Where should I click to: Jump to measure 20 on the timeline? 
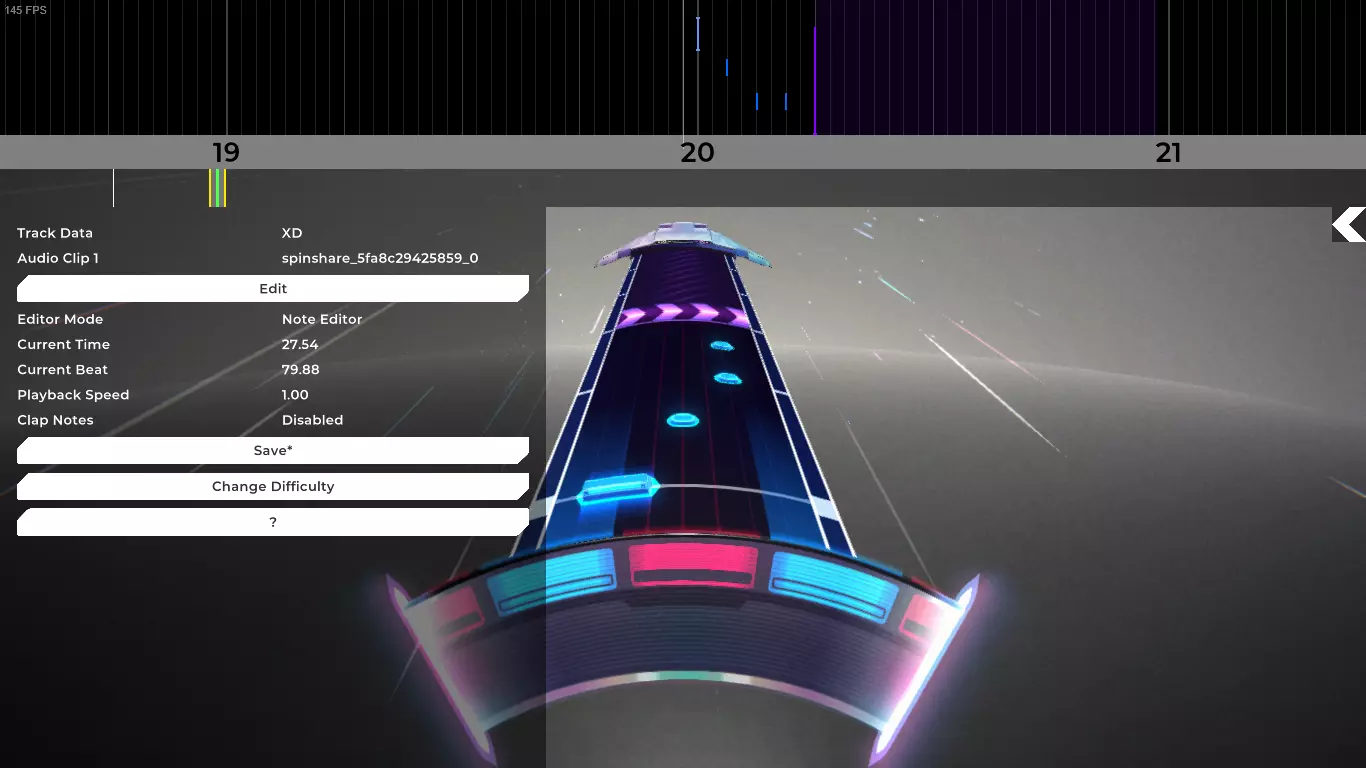click(697, 152)
